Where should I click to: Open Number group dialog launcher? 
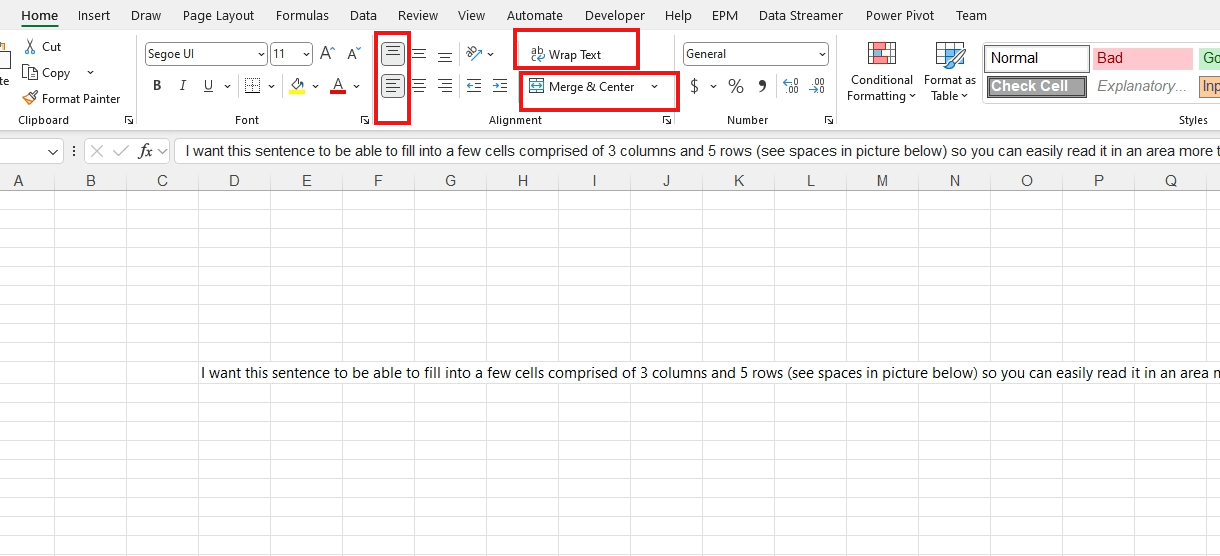point(829,120)
